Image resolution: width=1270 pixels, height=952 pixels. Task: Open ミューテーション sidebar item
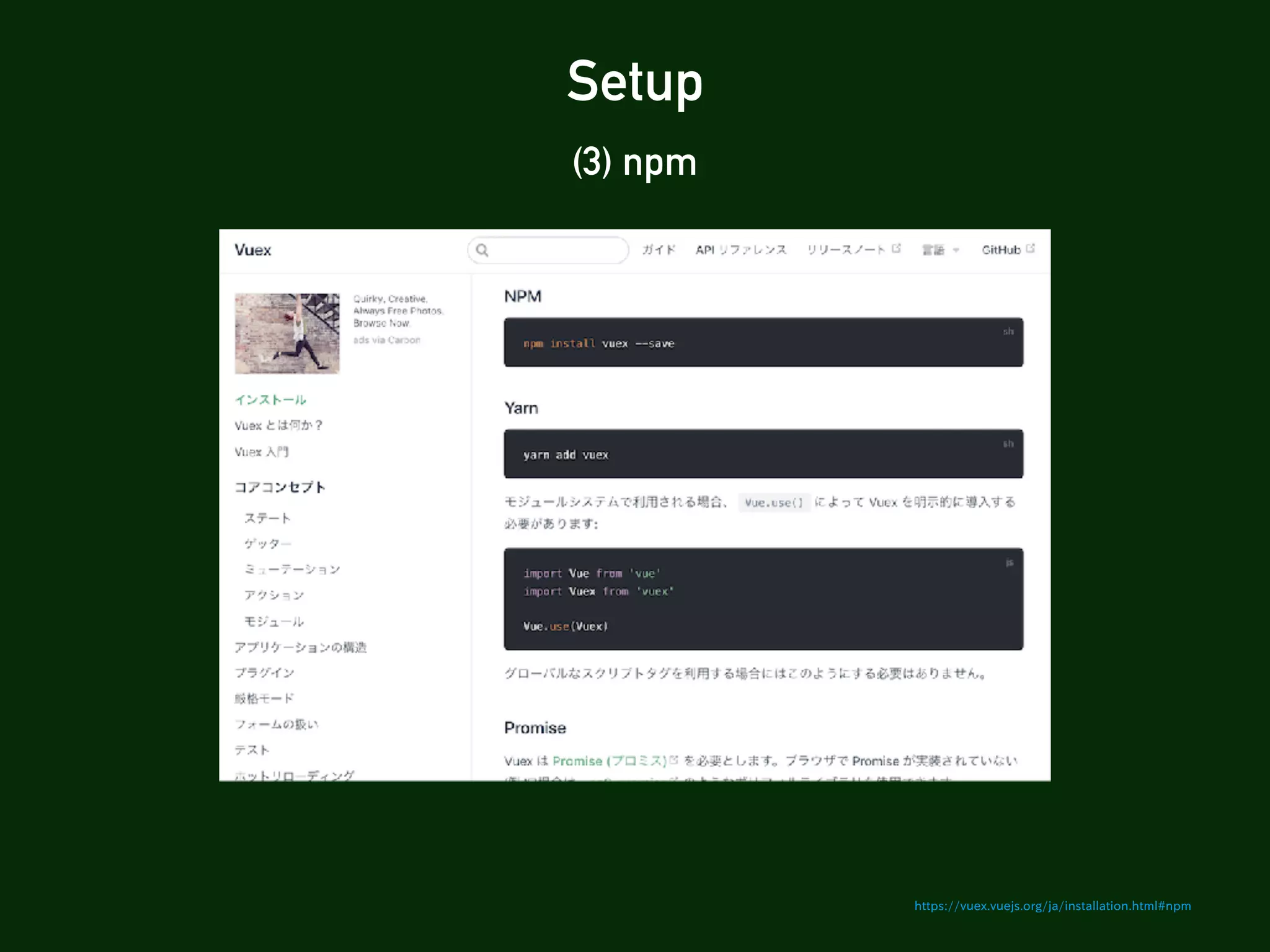point(292,570)
